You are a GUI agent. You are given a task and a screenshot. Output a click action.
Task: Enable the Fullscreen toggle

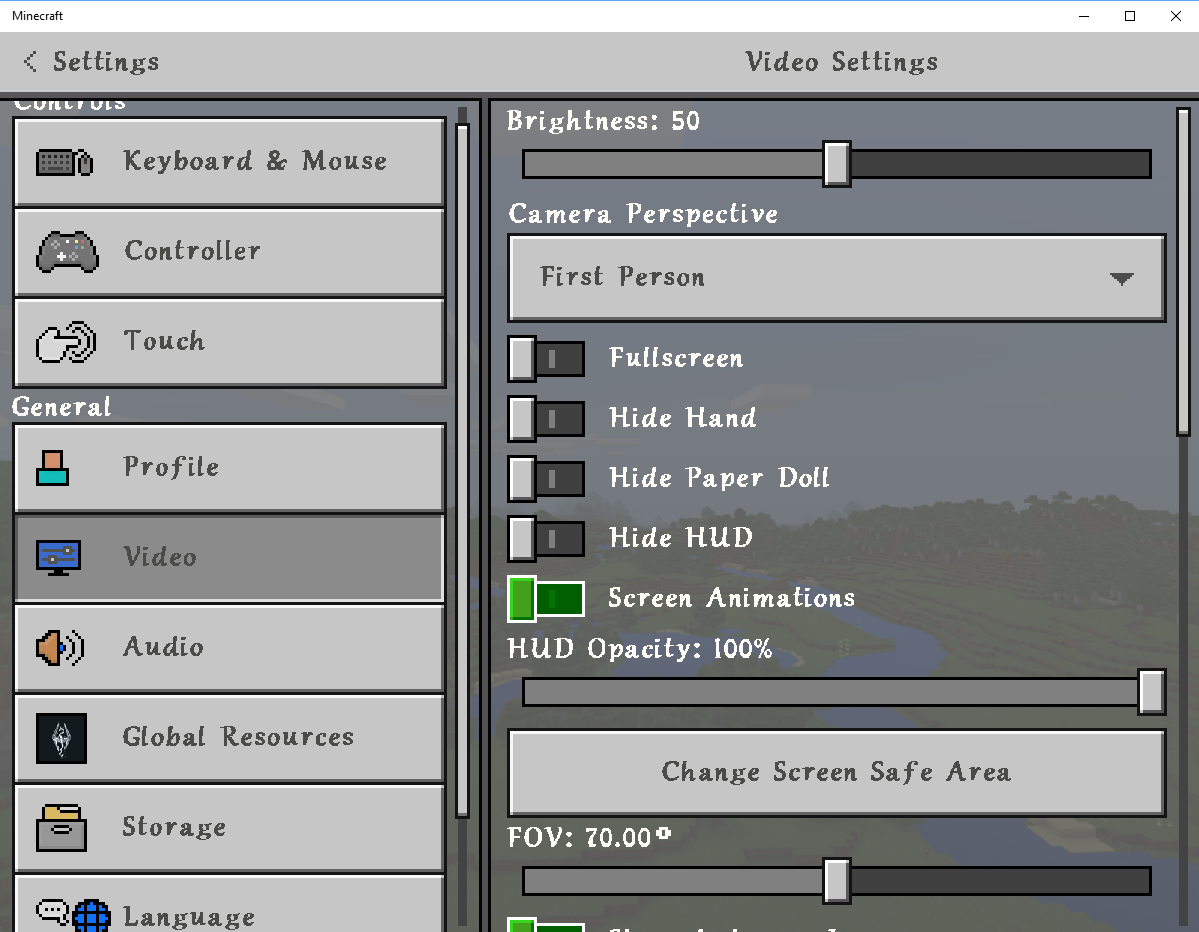546,359
